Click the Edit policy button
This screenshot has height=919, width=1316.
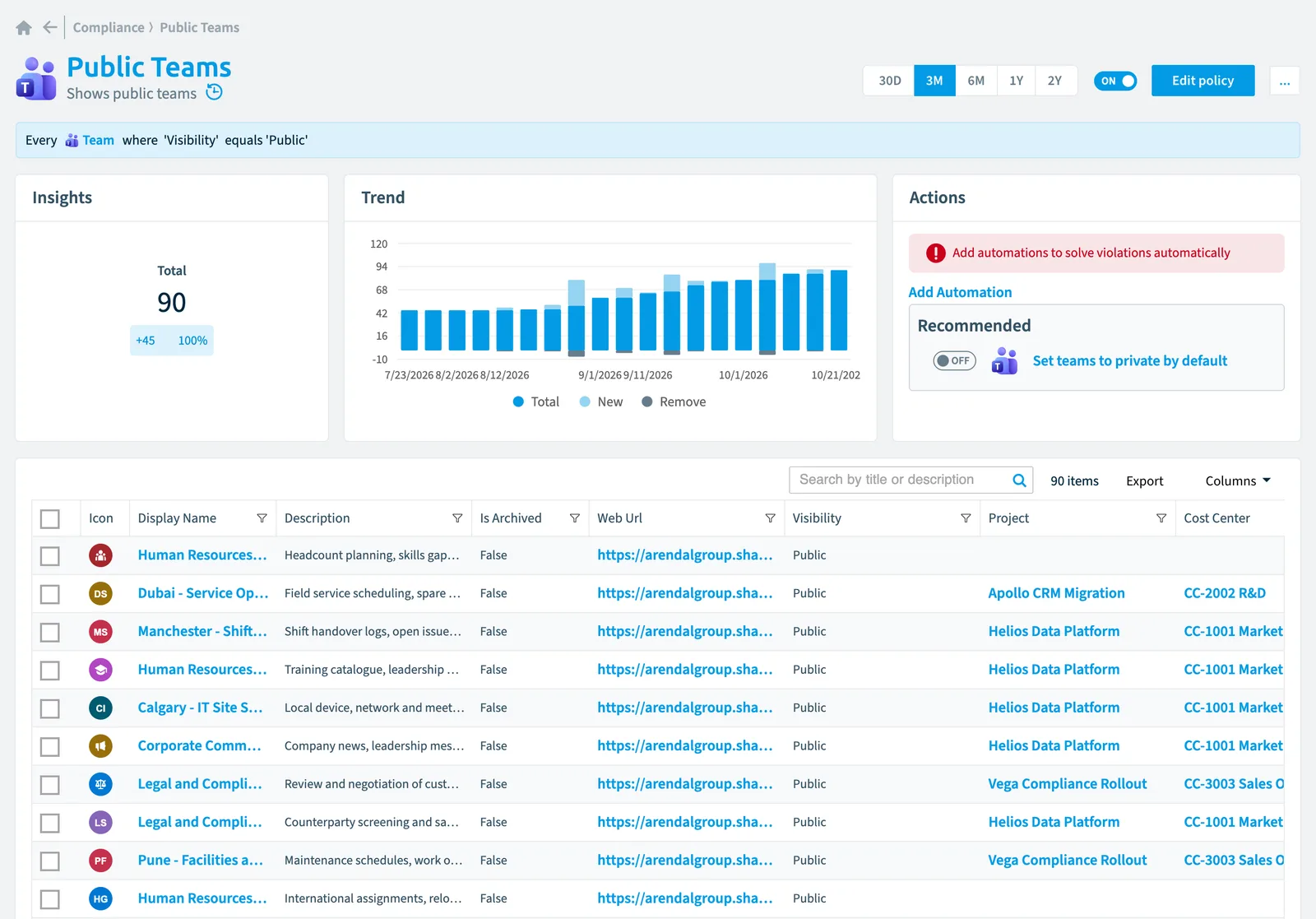[1202, 81]
